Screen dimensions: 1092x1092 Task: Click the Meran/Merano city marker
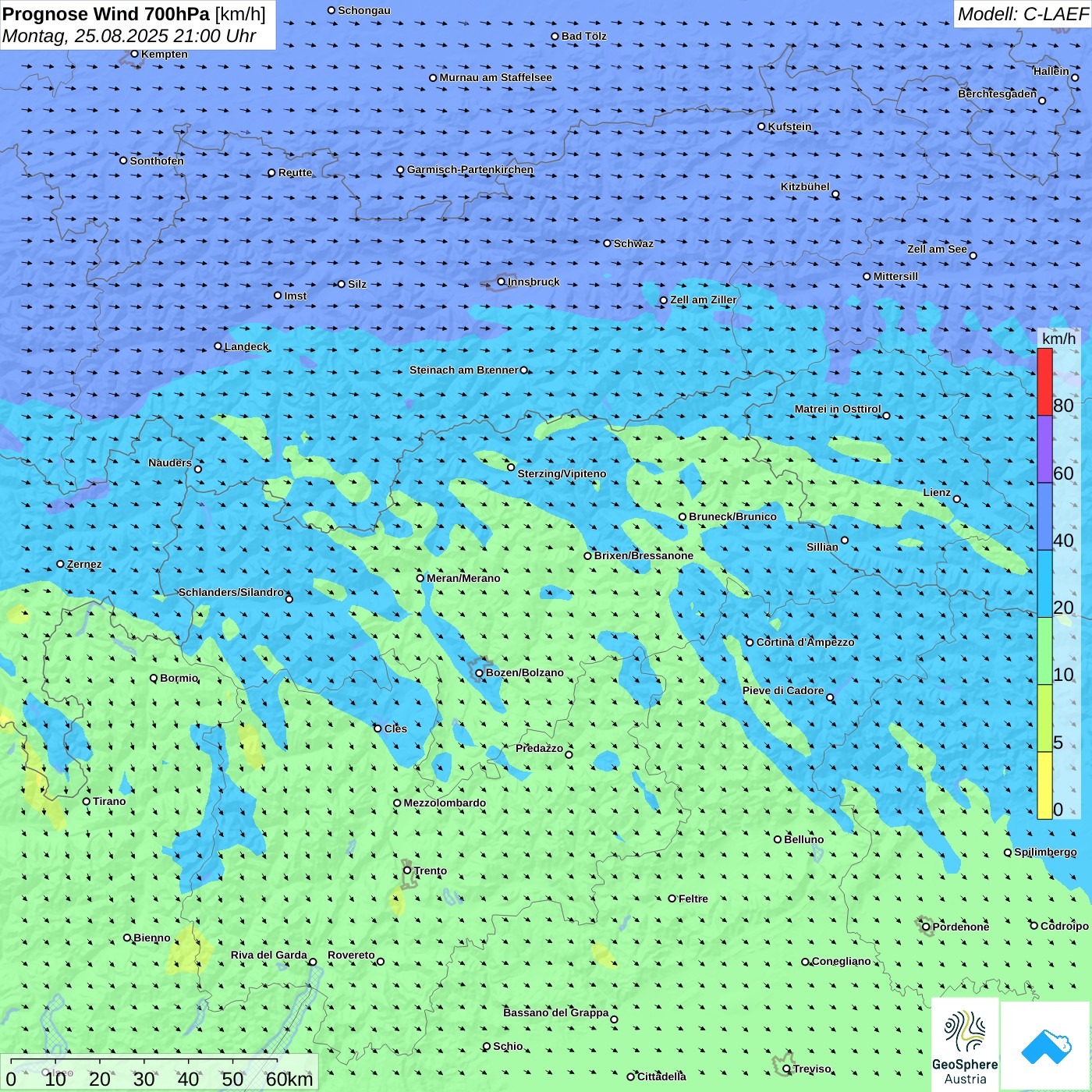[420, 578]
